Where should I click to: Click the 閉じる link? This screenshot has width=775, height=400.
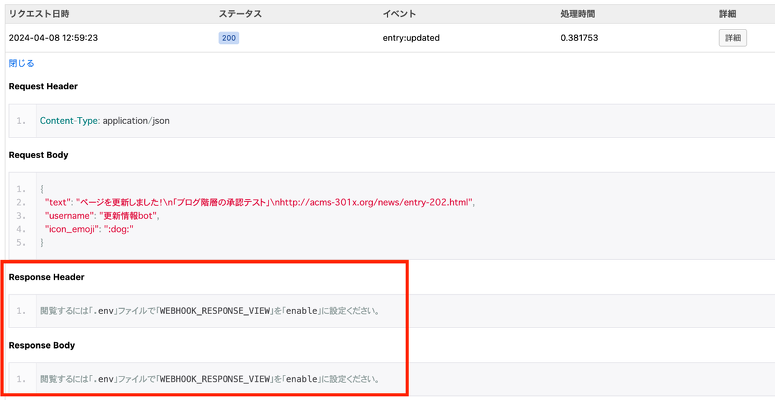tap(21, 63)
